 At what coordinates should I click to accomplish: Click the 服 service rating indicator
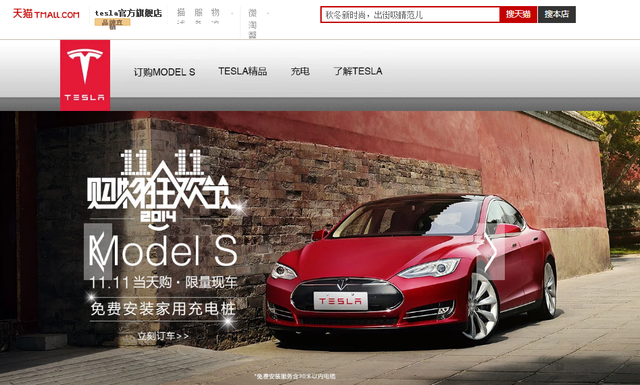[198, 16]
